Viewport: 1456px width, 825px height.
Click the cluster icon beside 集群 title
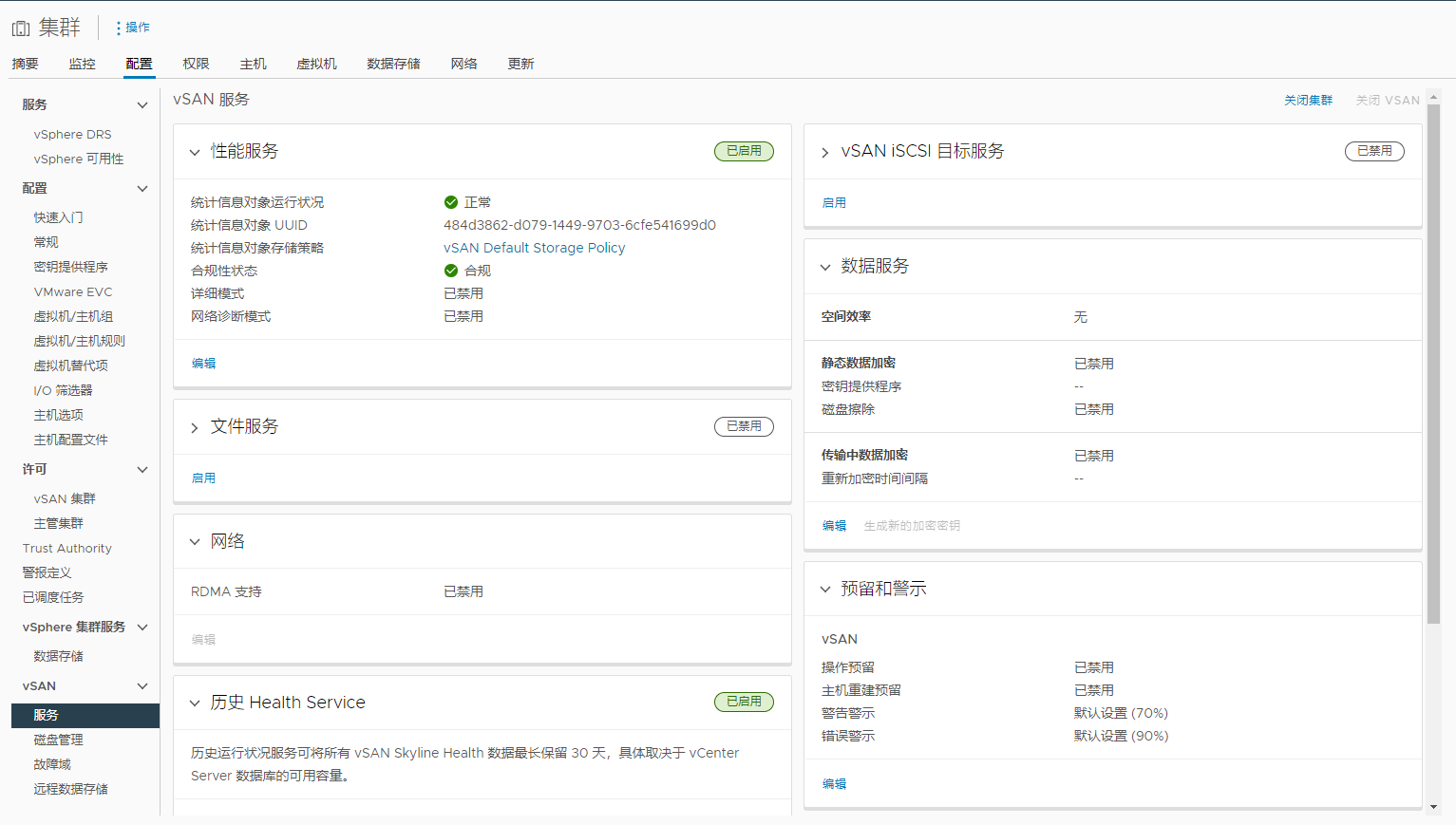pos(21,28)
